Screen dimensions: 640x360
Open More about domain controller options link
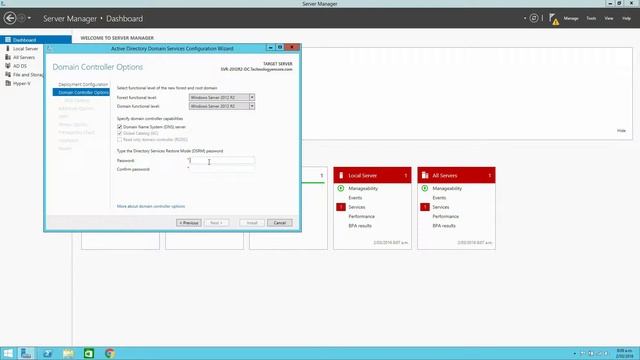(x=151, y=206)
